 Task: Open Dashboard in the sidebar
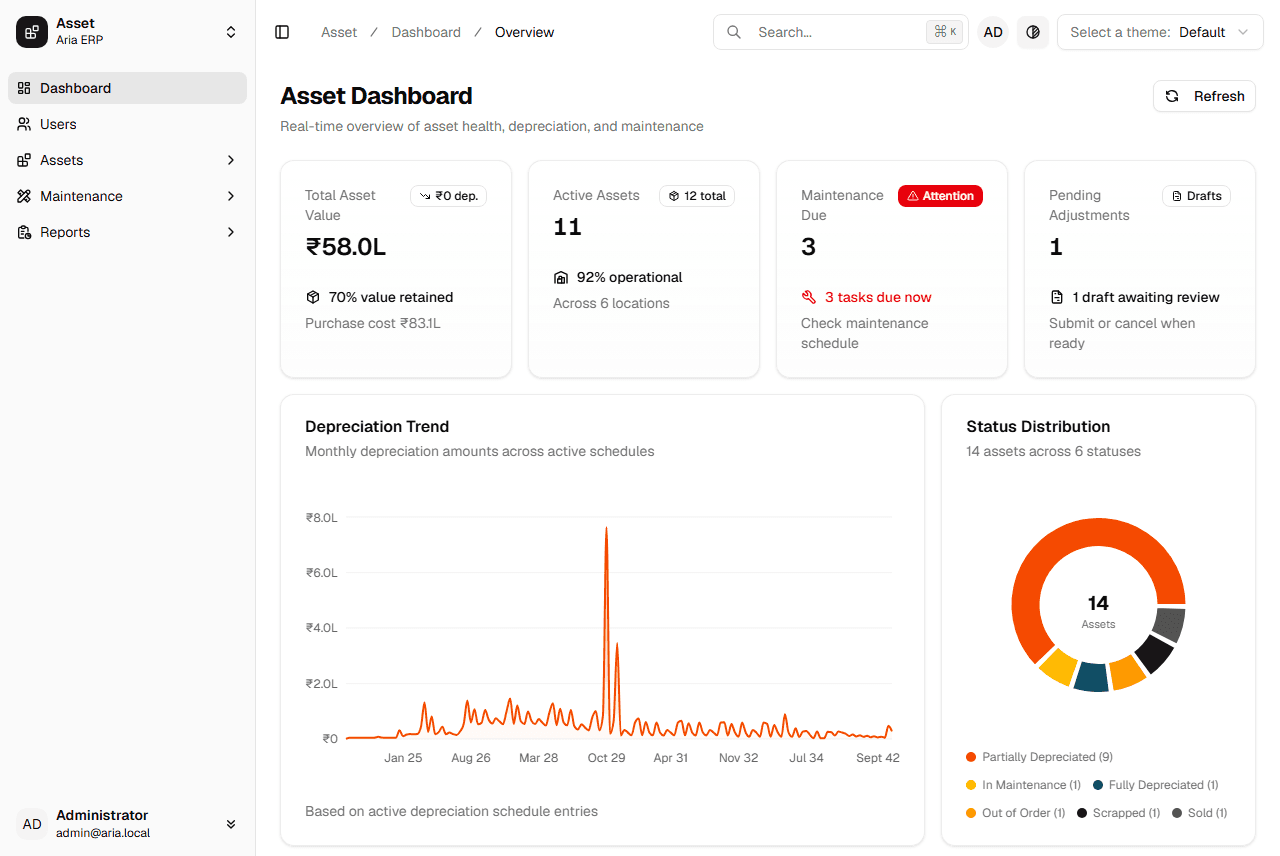tap(127, 88)
